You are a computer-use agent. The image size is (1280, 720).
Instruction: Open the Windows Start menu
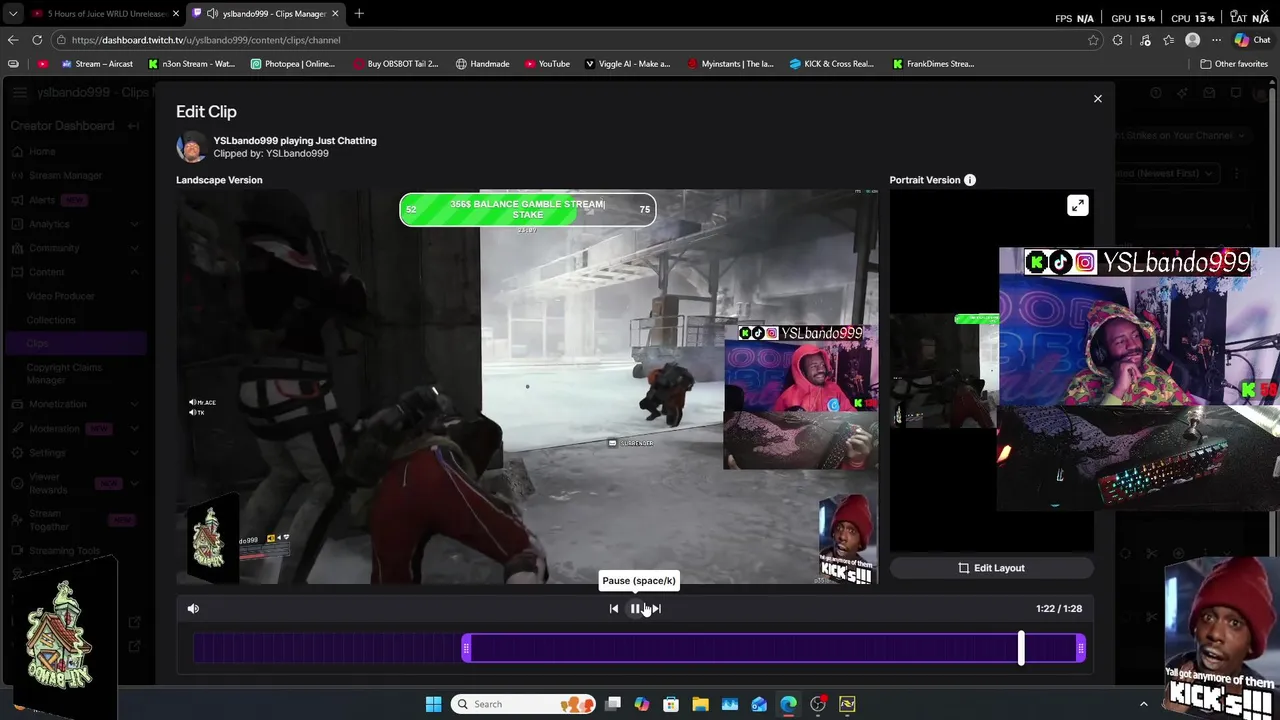(x=433, y=704)
